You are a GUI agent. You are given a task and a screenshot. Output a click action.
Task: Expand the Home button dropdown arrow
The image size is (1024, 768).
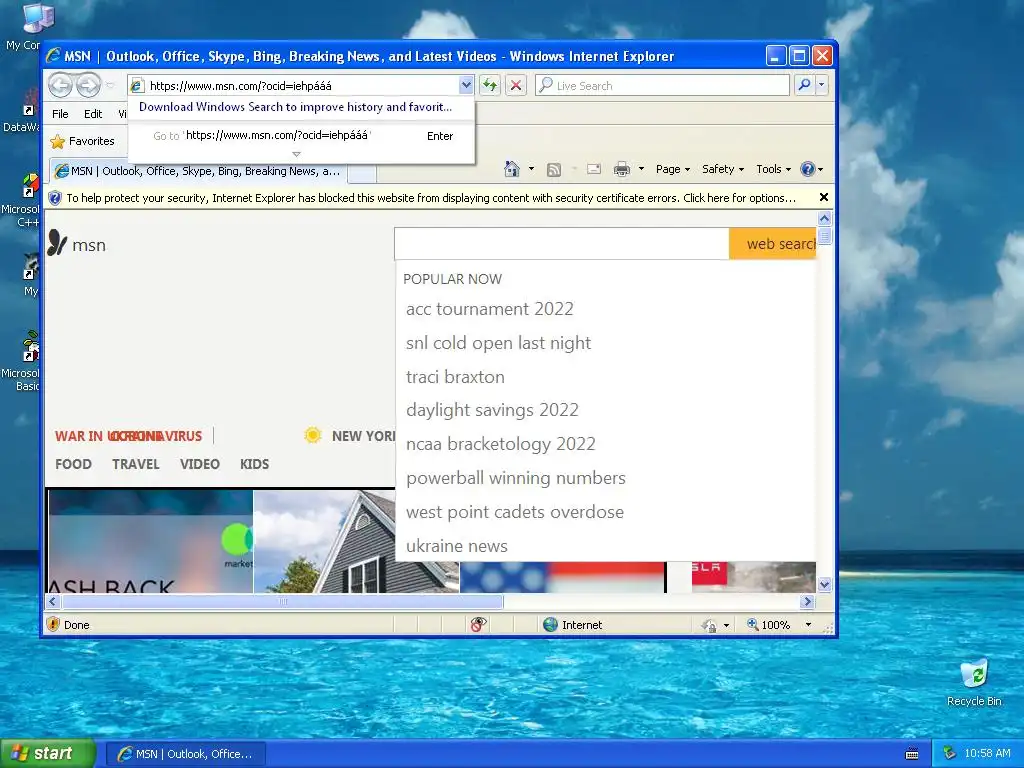point(531,169)
